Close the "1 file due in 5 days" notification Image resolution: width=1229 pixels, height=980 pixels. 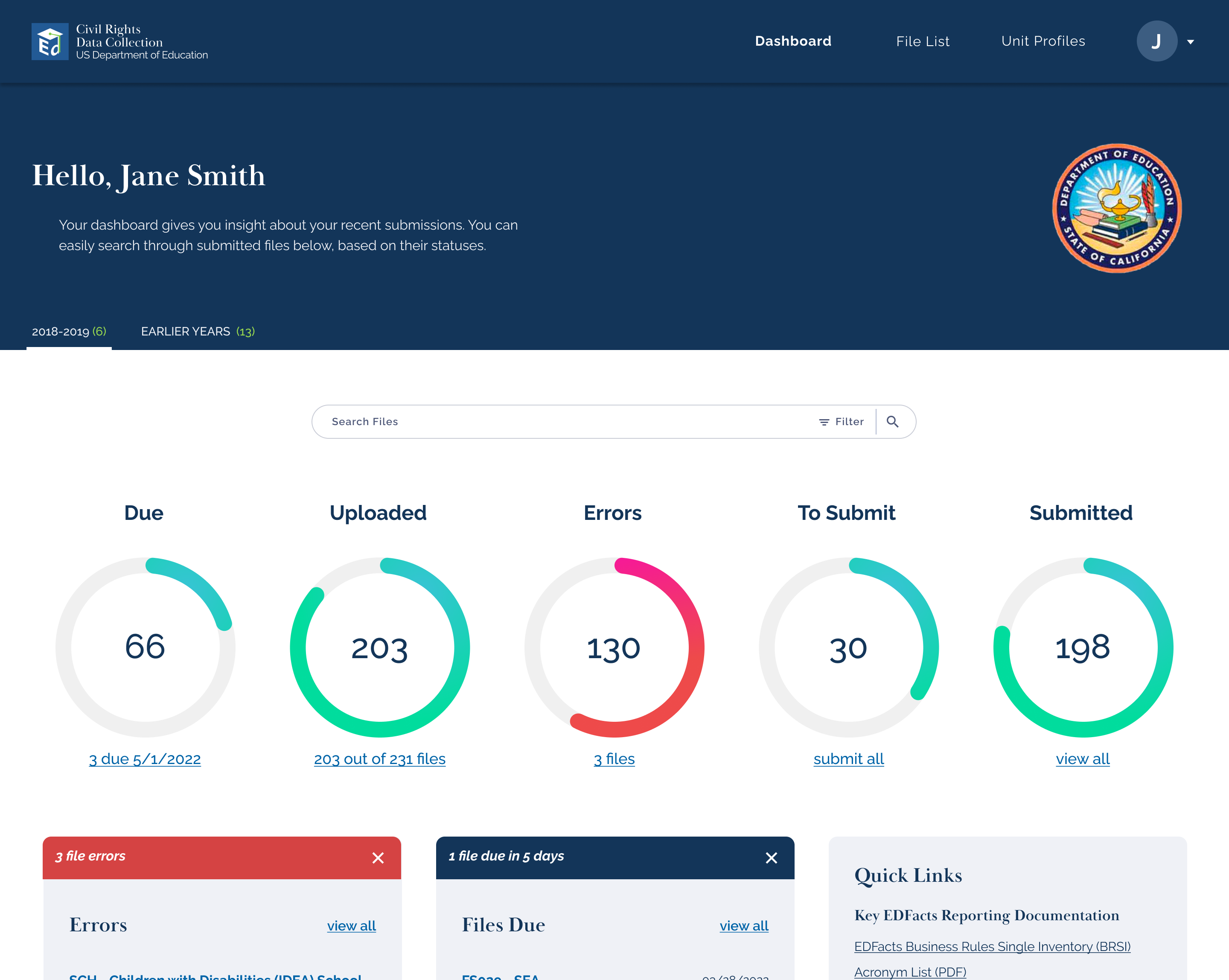pos(772,857)
